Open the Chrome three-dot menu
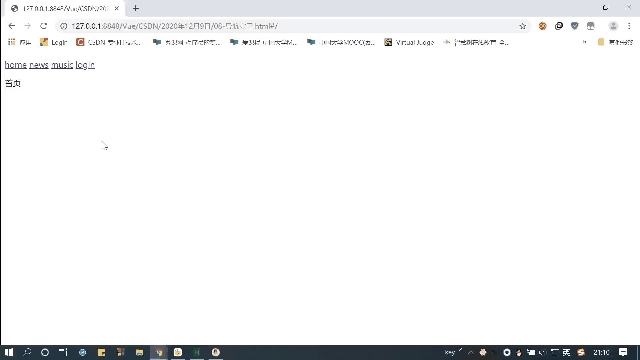640x360 pixels. (629, 26)
